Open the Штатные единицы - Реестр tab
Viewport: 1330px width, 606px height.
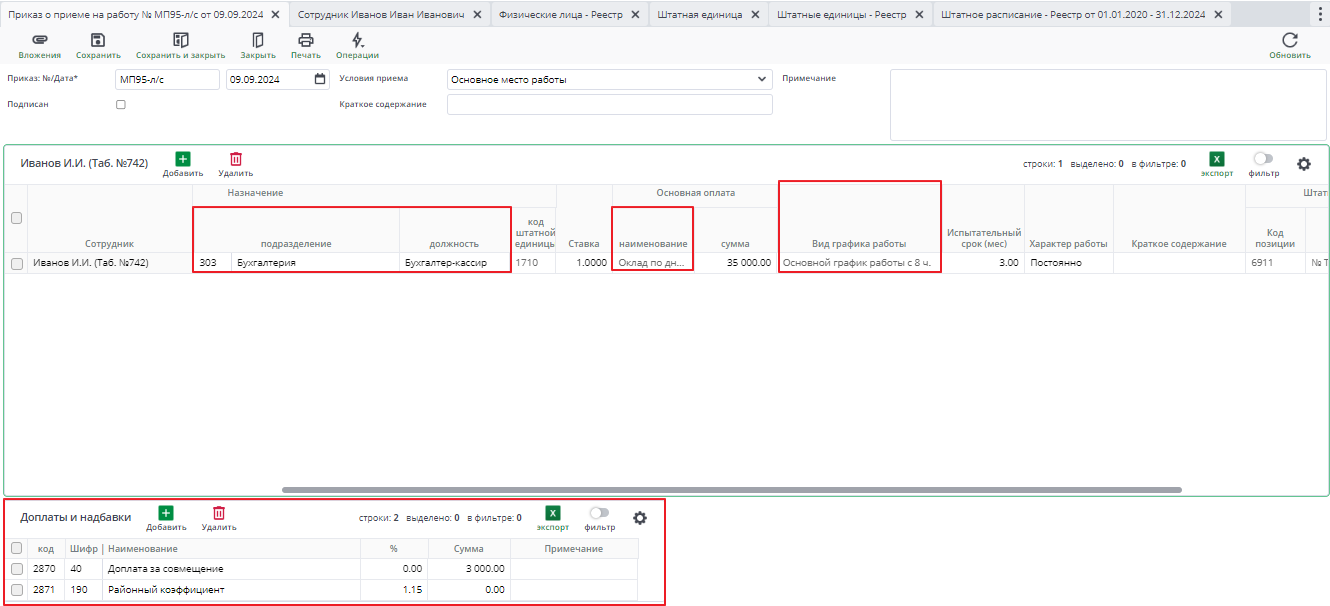click(x=841, y=14)
